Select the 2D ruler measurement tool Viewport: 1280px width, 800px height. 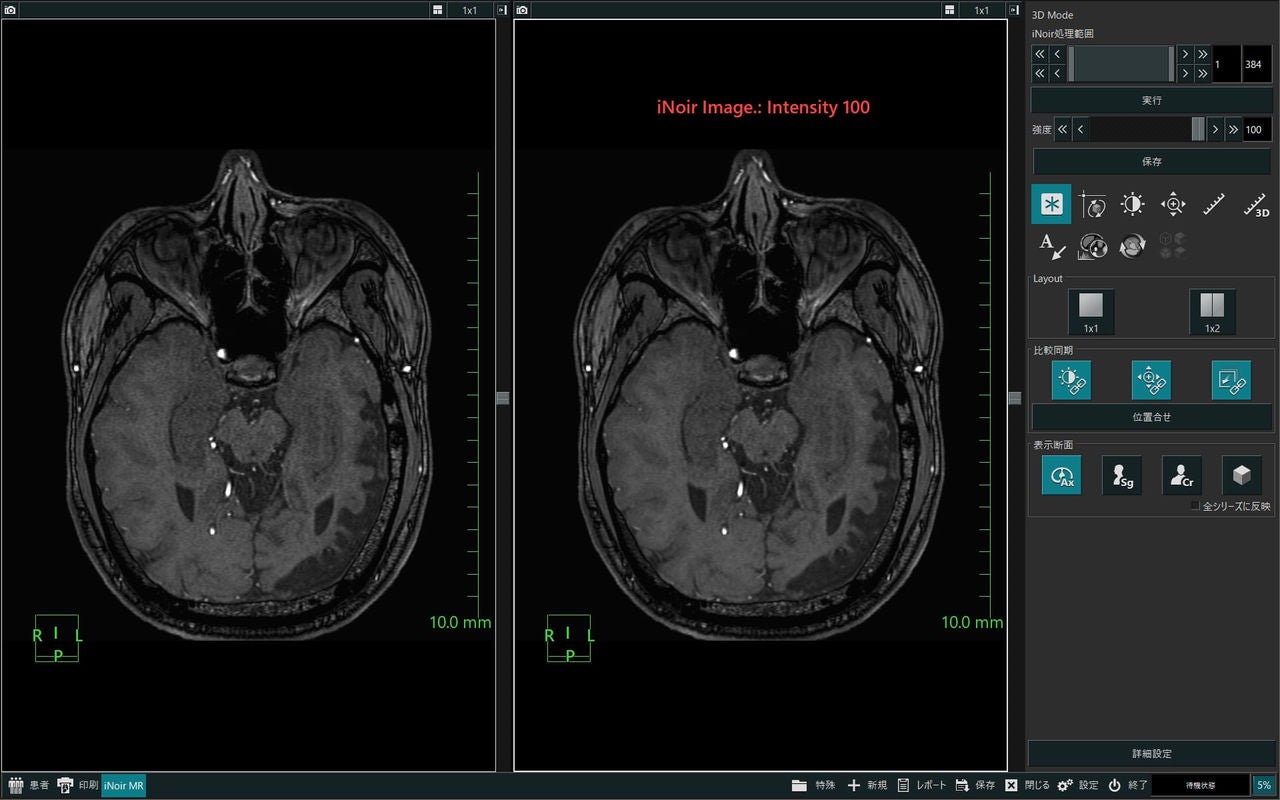point(1213,204)
